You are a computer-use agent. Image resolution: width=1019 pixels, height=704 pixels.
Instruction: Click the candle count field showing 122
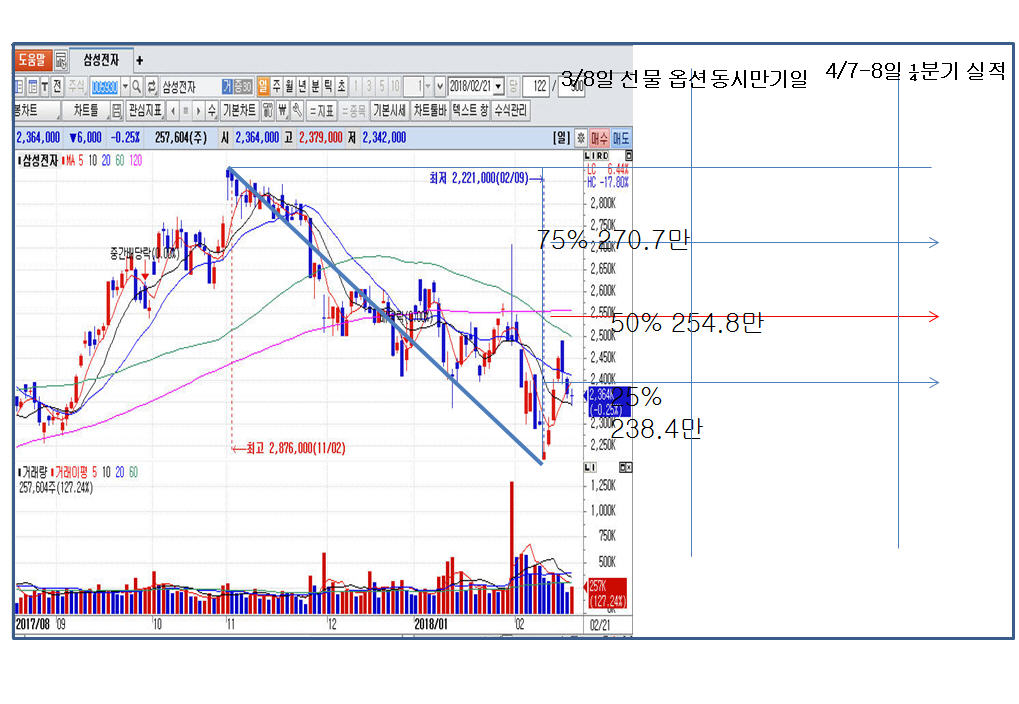coord(537,86)
